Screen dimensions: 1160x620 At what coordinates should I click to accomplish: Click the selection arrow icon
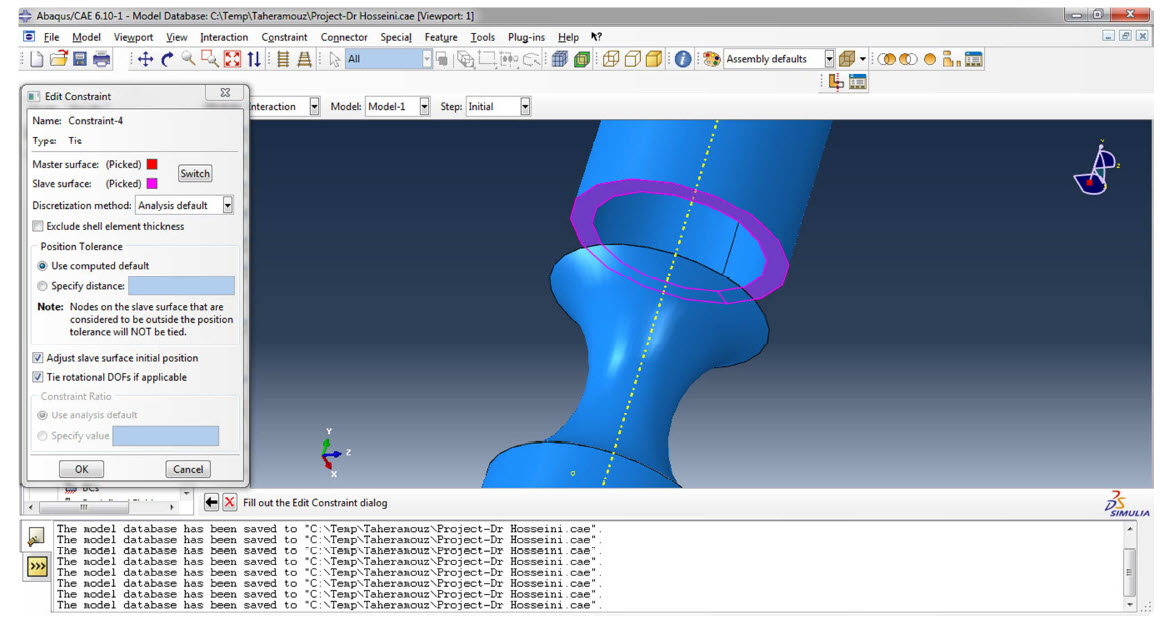(x=334, y=59)
